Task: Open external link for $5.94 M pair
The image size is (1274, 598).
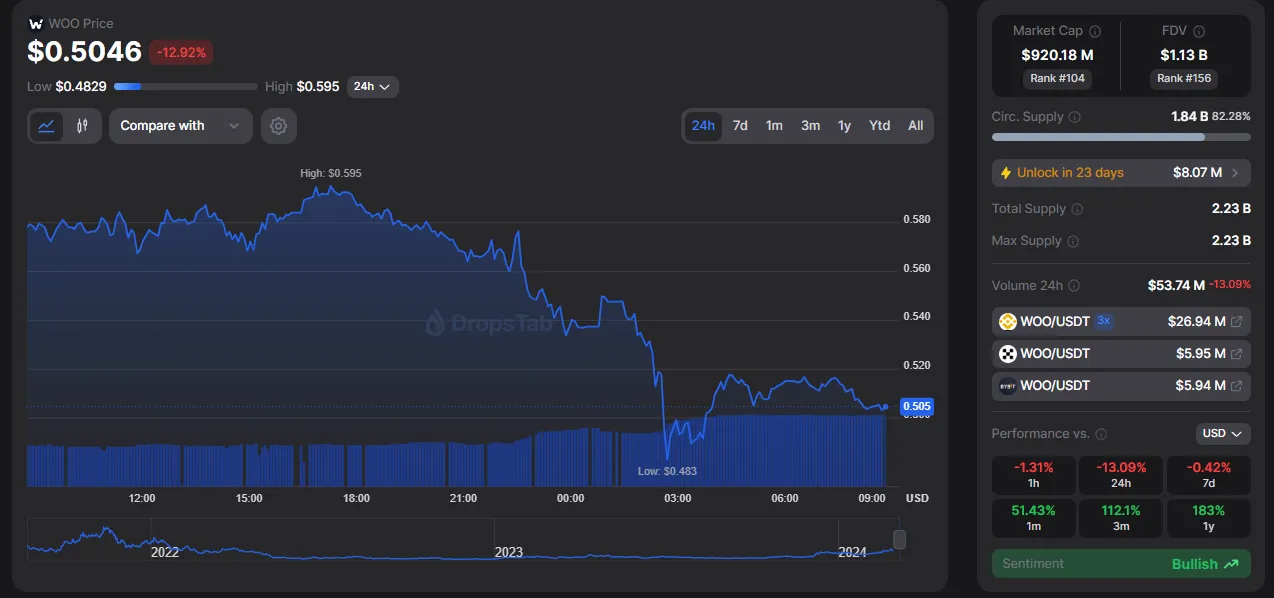Action: click(x=1236, y=386)
